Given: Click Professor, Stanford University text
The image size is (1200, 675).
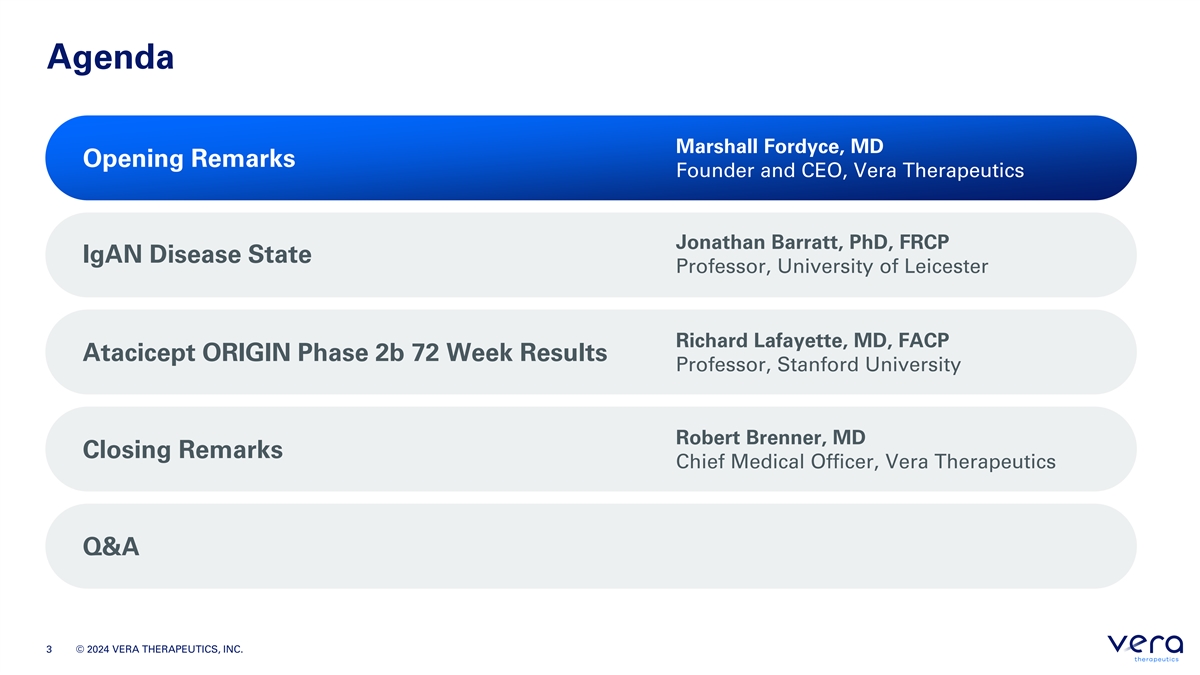Looking at the screenshot, I should click(x=818, y=365).
